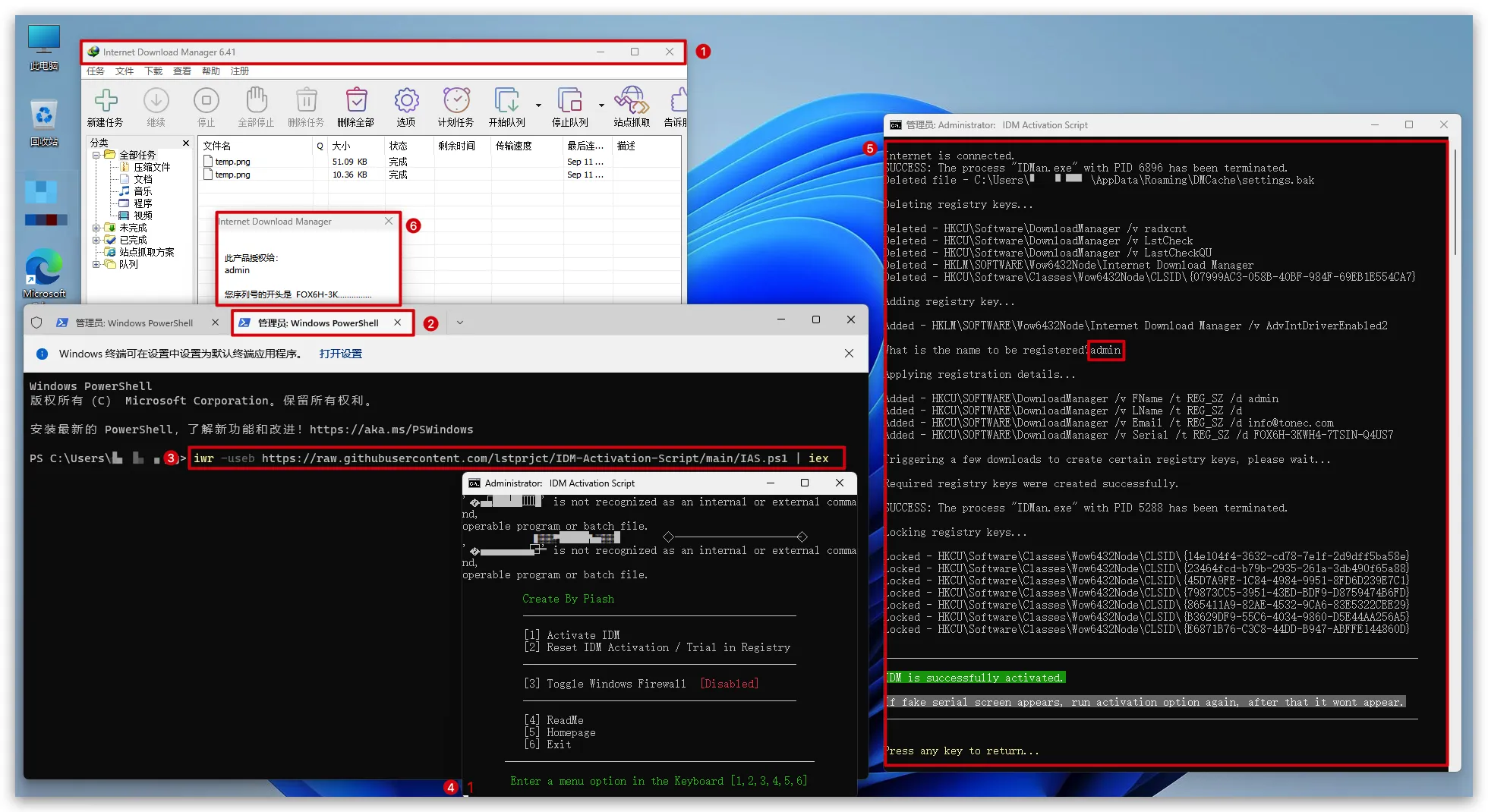Open the 文件 menu in IDM

(x=125, y=71)
